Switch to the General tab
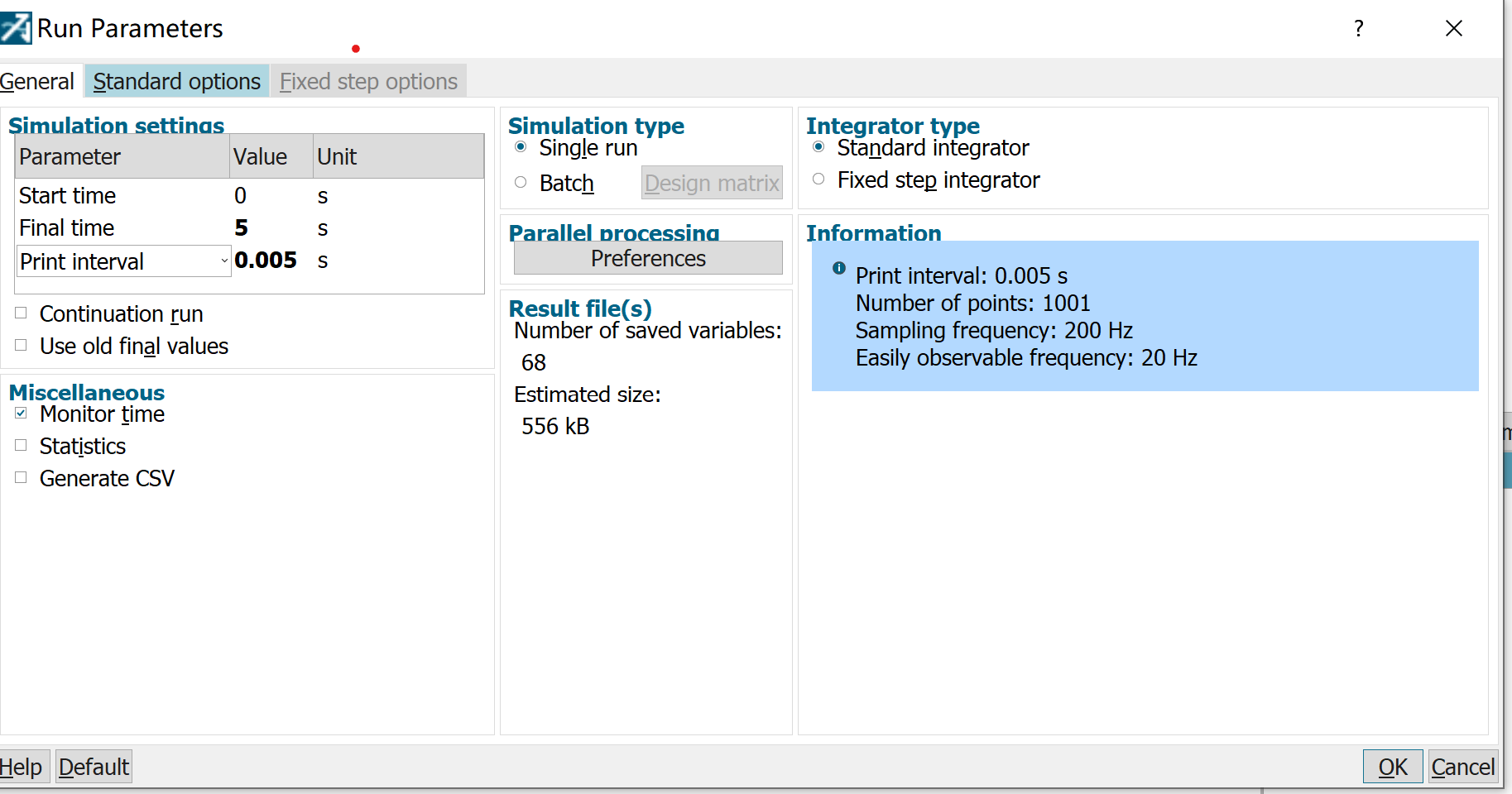This screenshot has width=1512, height=794. click(x=37, y=82)
